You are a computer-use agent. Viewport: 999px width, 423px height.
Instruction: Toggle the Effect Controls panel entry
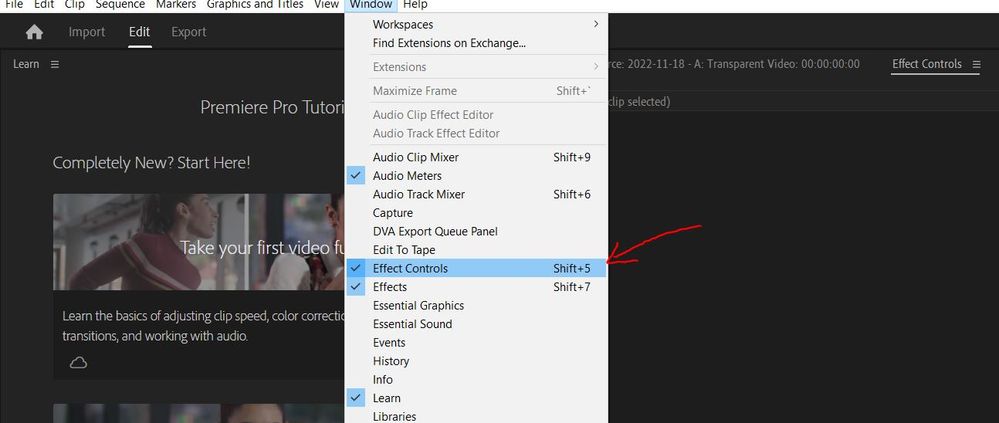pos(410,268)
